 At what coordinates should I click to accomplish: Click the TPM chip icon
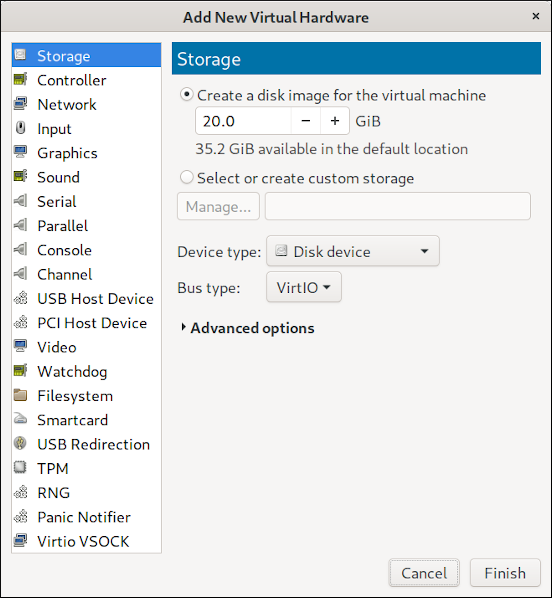click(20, 468)
